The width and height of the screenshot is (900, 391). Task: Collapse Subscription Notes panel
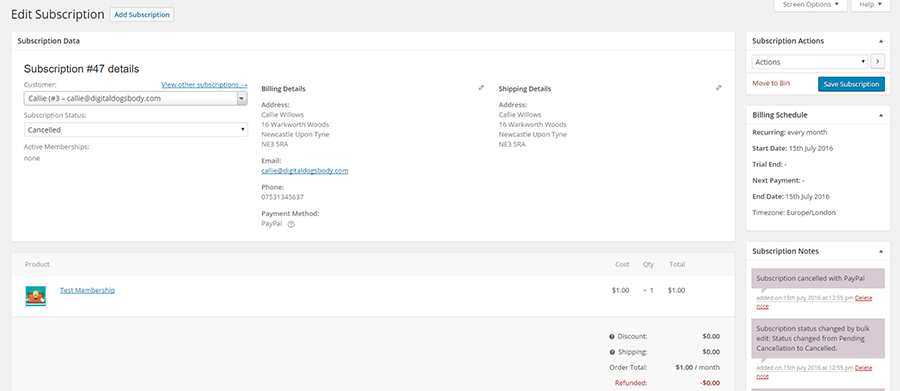pyautogui.click(x=880, y=251)
